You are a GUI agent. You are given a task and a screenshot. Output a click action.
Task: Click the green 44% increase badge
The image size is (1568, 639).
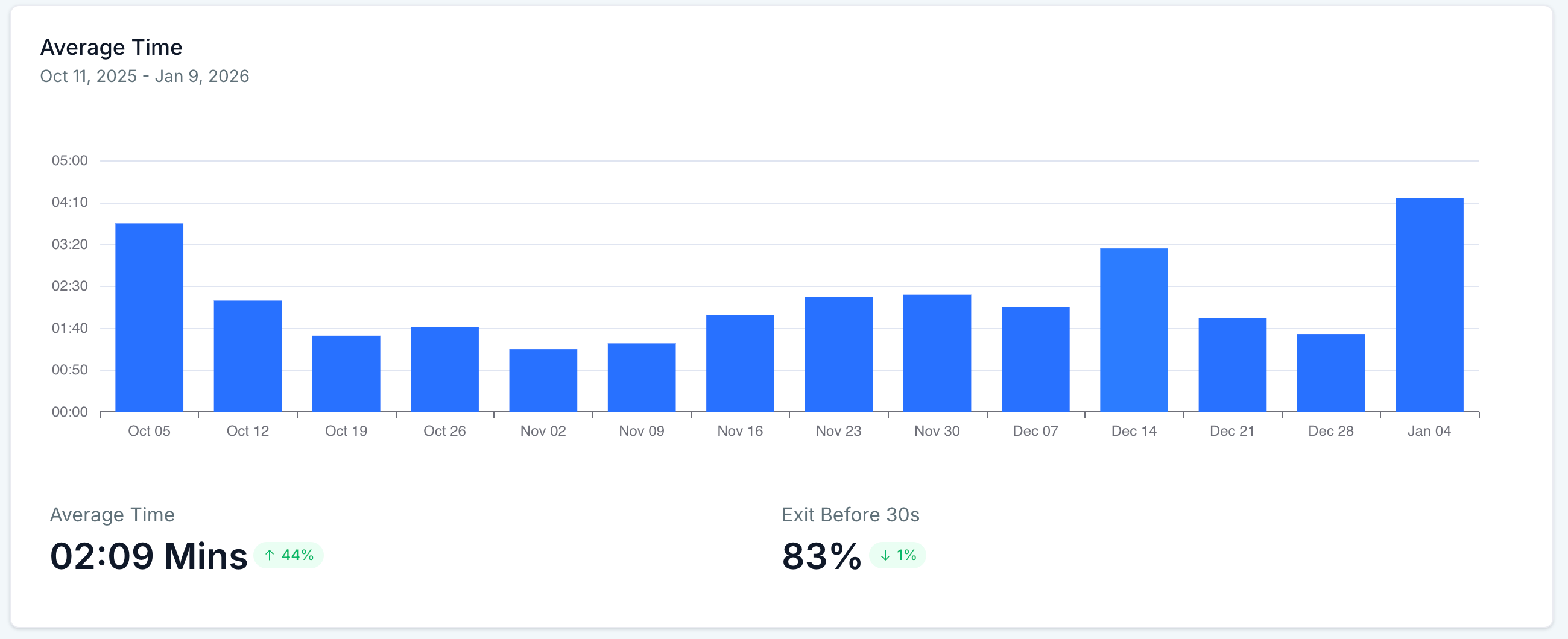291,555
